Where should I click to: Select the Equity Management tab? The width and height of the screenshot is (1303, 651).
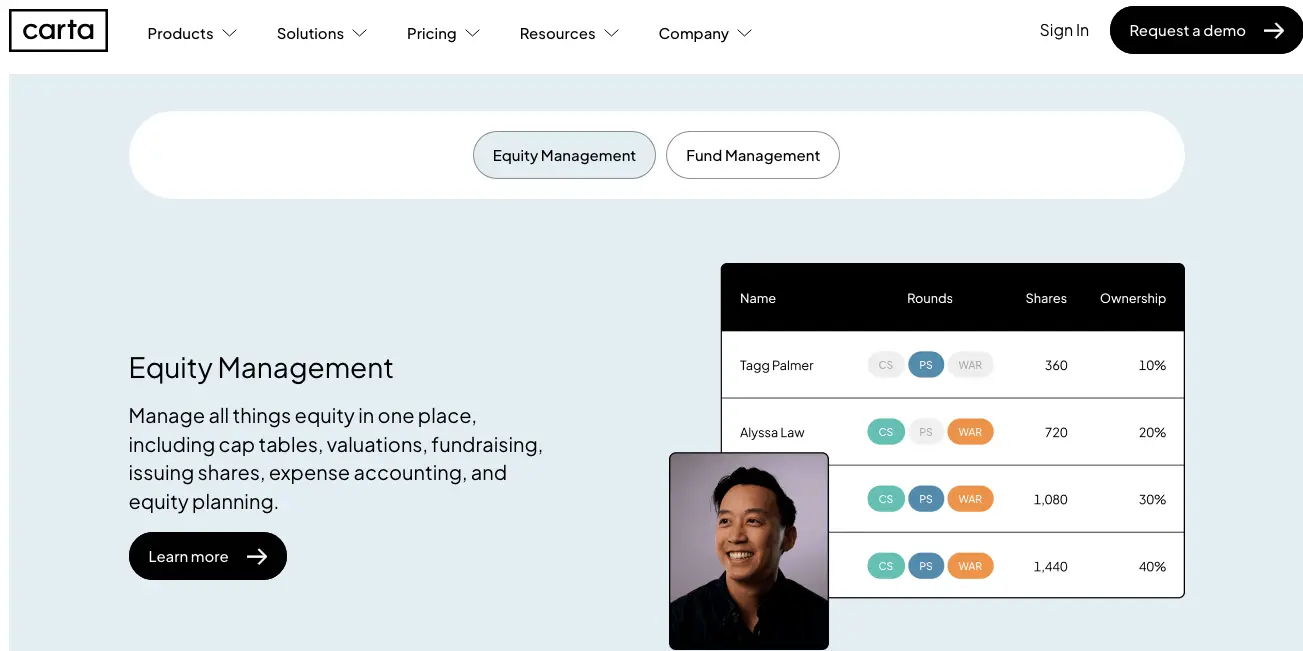click(x=564, y=155)
